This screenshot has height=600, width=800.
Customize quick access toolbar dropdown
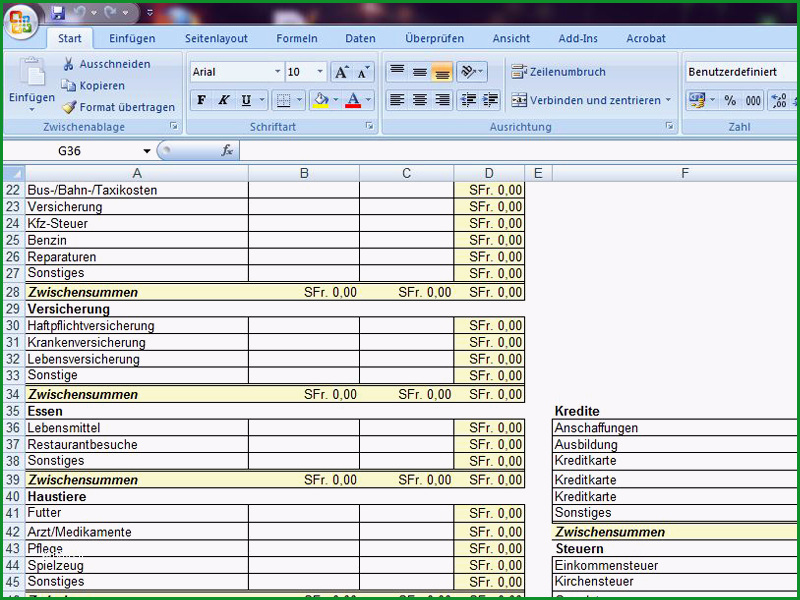click(x=149, y=13)
